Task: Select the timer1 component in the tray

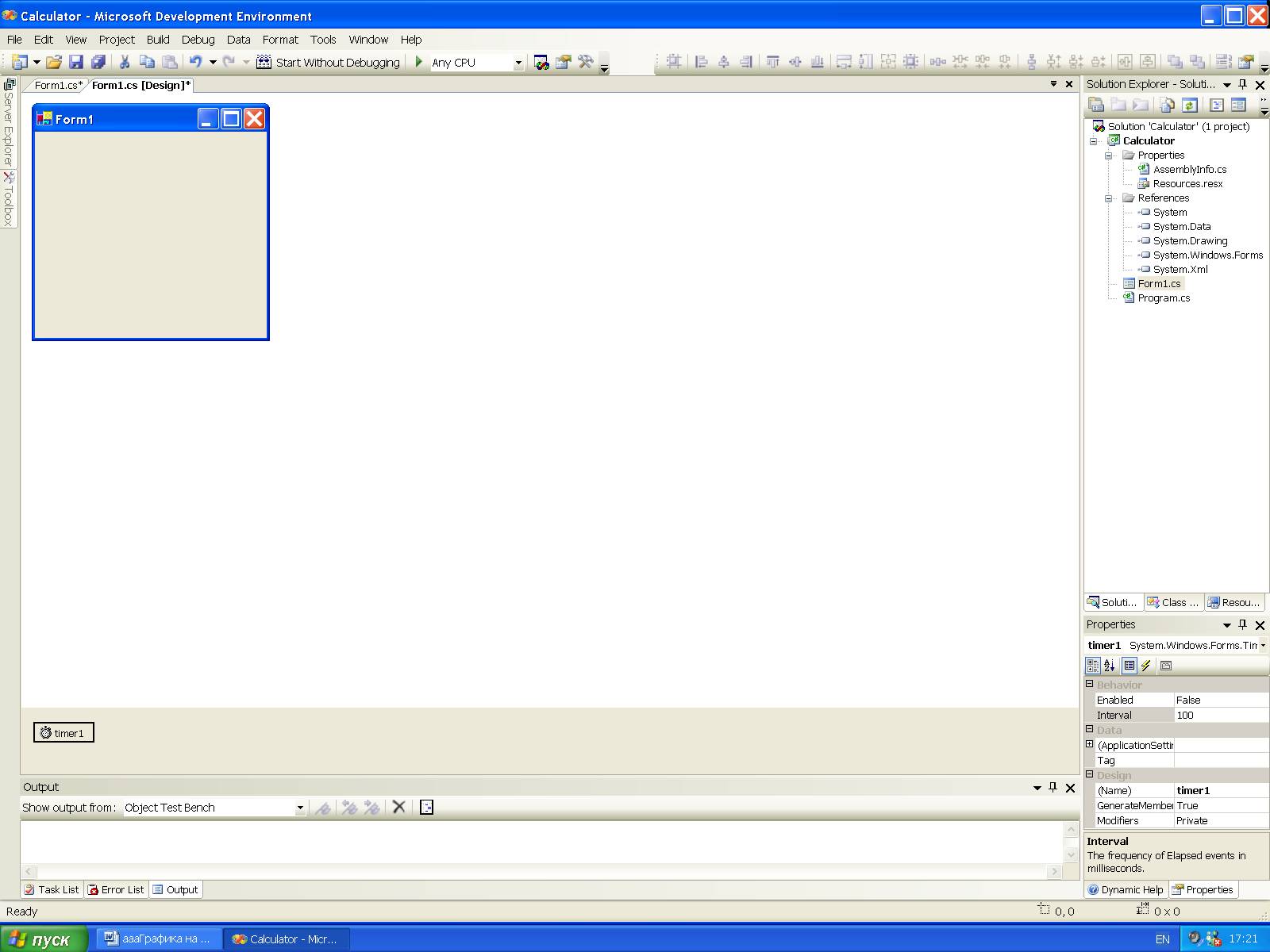Action: pyautogui.click(x=63, y=733)
